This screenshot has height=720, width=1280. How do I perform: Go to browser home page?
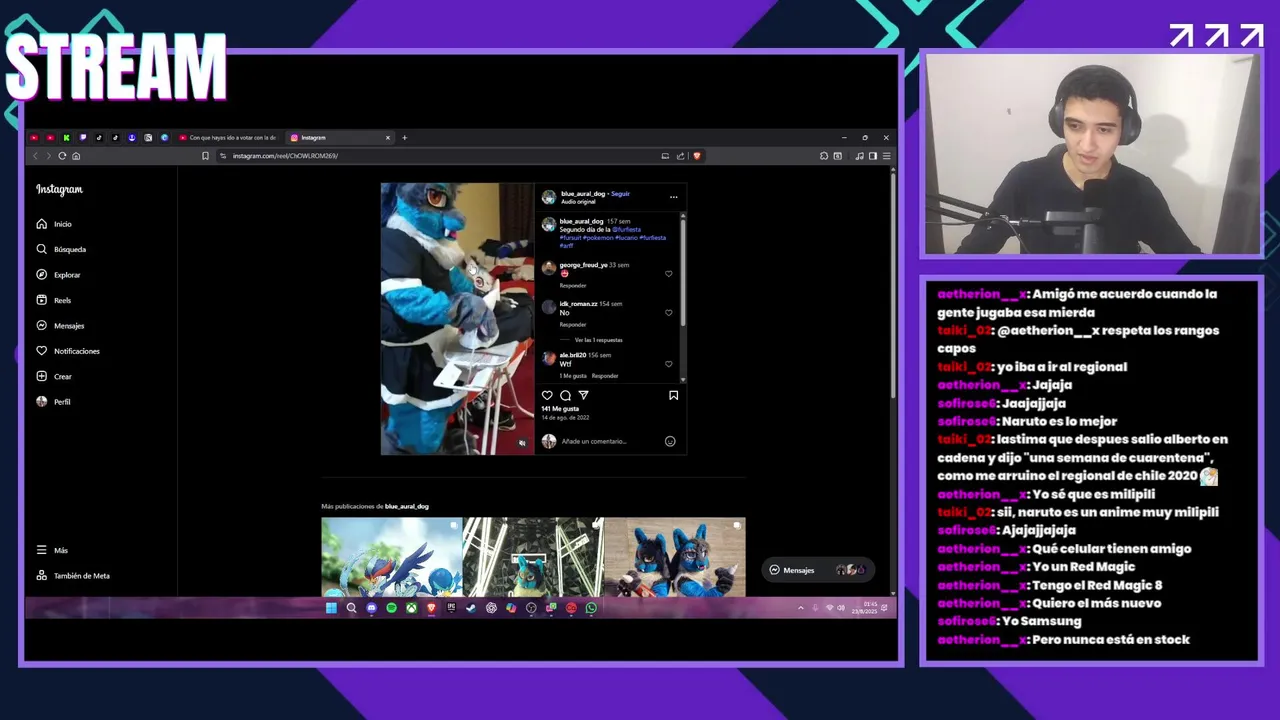point(76,156)
